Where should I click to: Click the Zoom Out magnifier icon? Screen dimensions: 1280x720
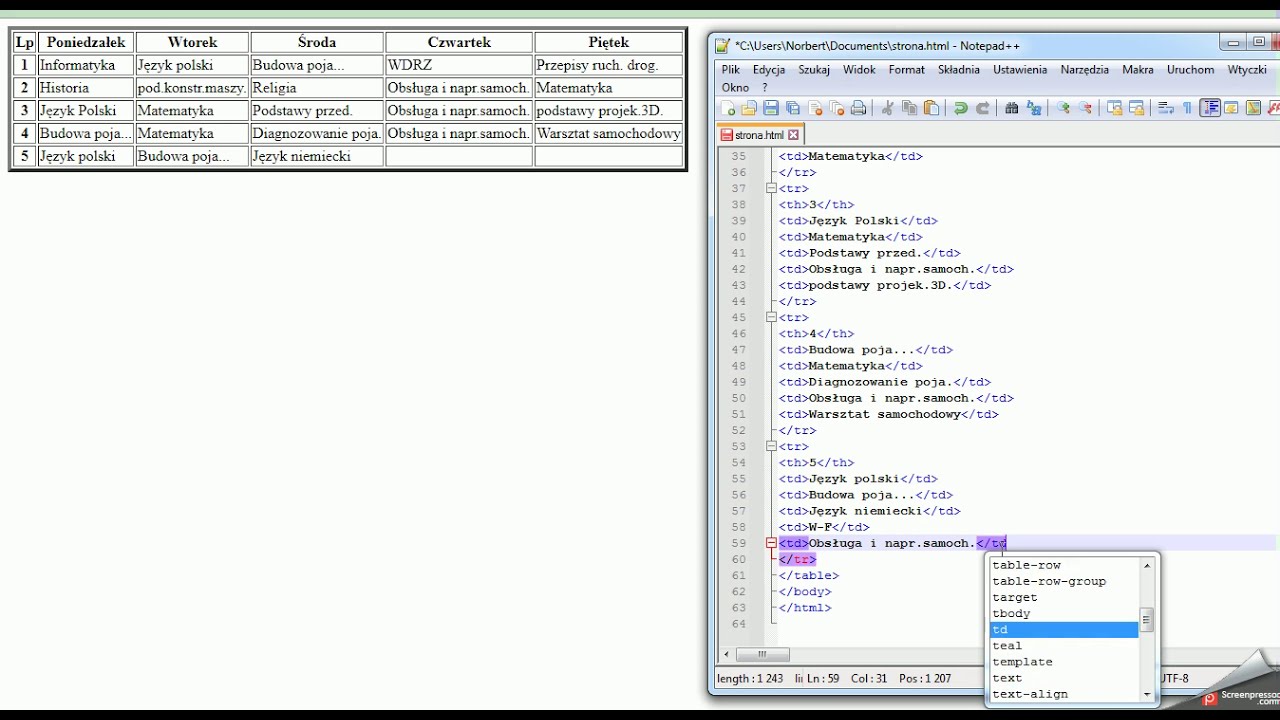pos(1085,108)
